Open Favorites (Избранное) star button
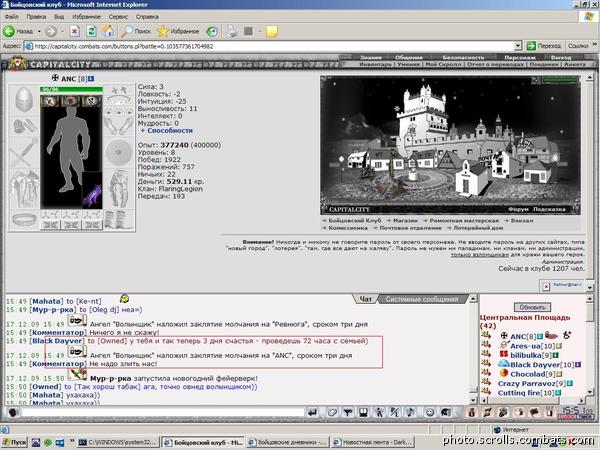The height and width of the screenshot is (450, 600). pos(178,31)
